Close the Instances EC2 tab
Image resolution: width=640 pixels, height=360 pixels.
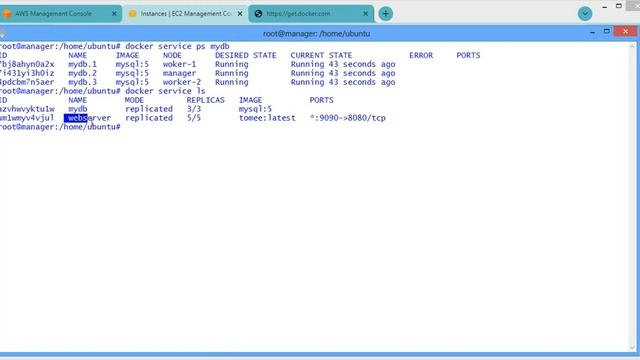point(240,13)
